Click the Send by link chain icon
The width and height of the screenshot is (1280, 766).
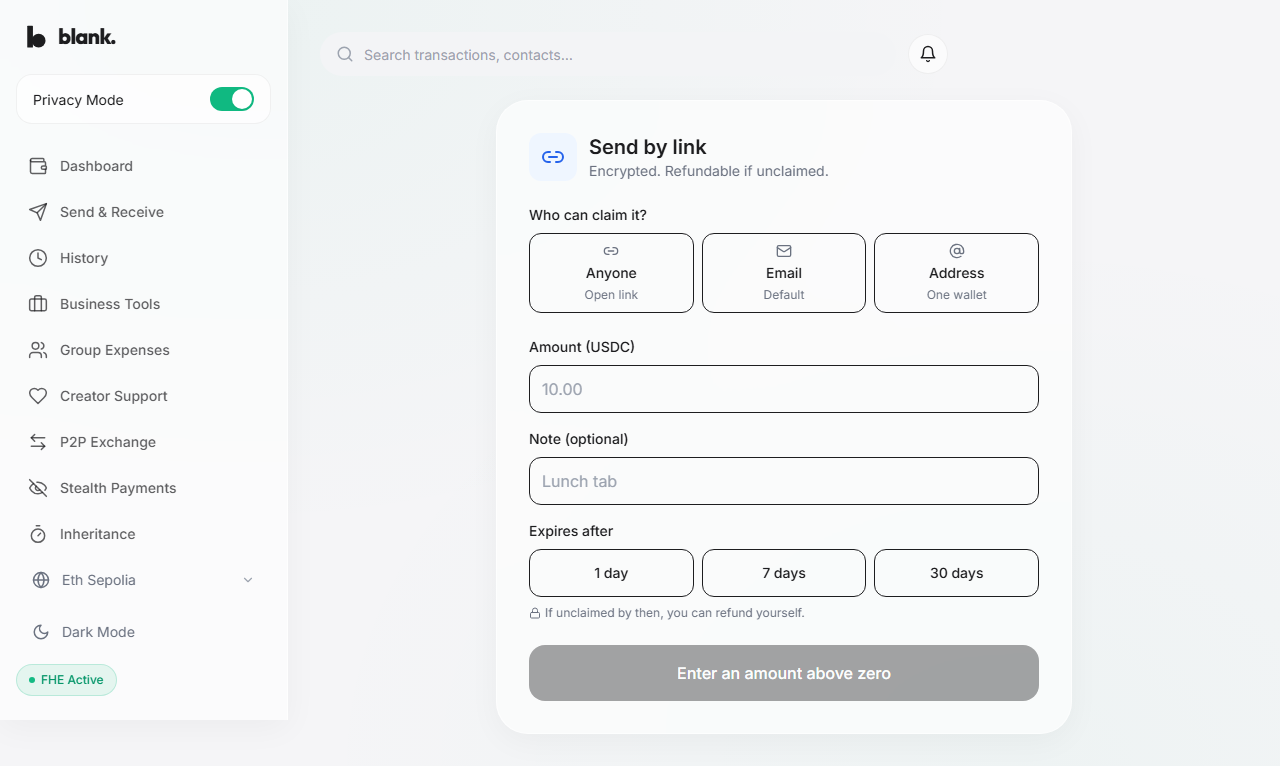(x=553, y=157)
